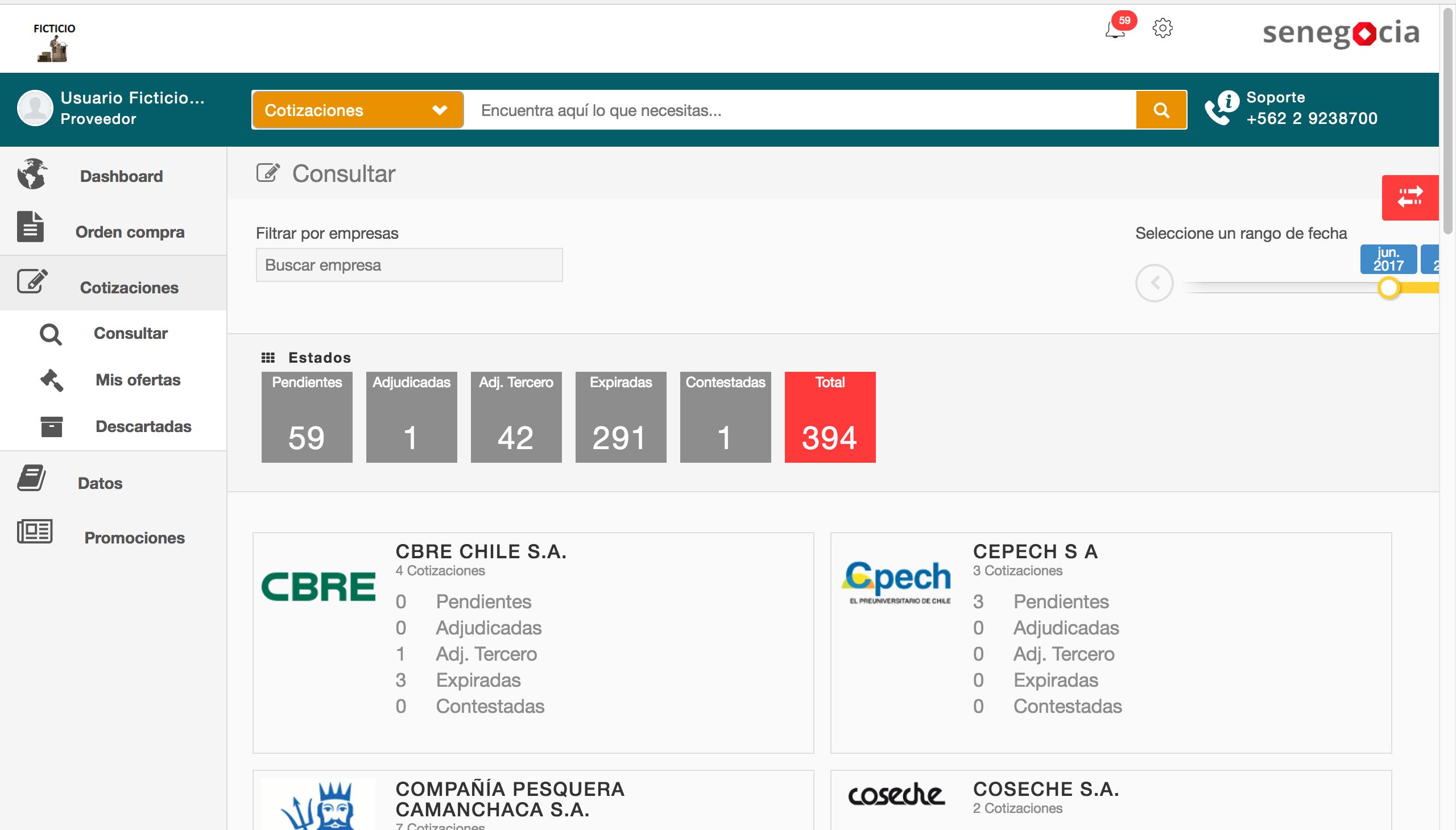Click the date range slider handle
Viewport: 1456px width, 830px height.
(x=1389, y=287)
